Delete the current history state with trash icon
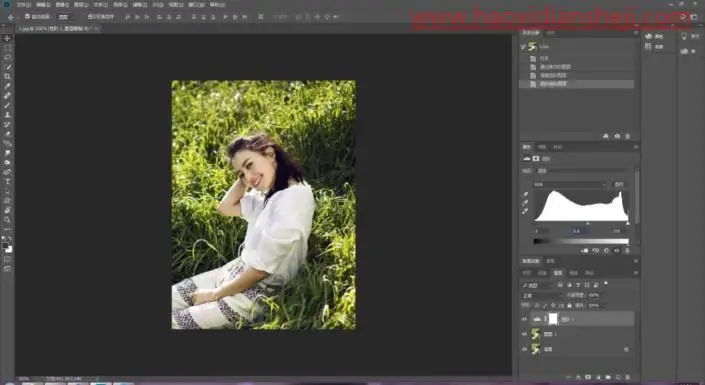Image resolution: width=705 pixels, height=385 pixels. (x=628, y=136)
